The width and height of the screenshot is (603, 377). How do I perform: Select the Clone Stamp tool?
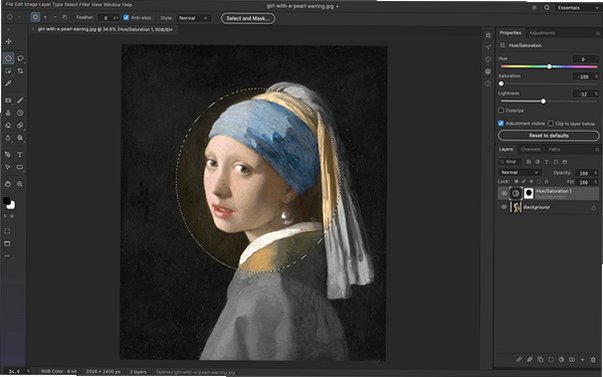[8, 113]
